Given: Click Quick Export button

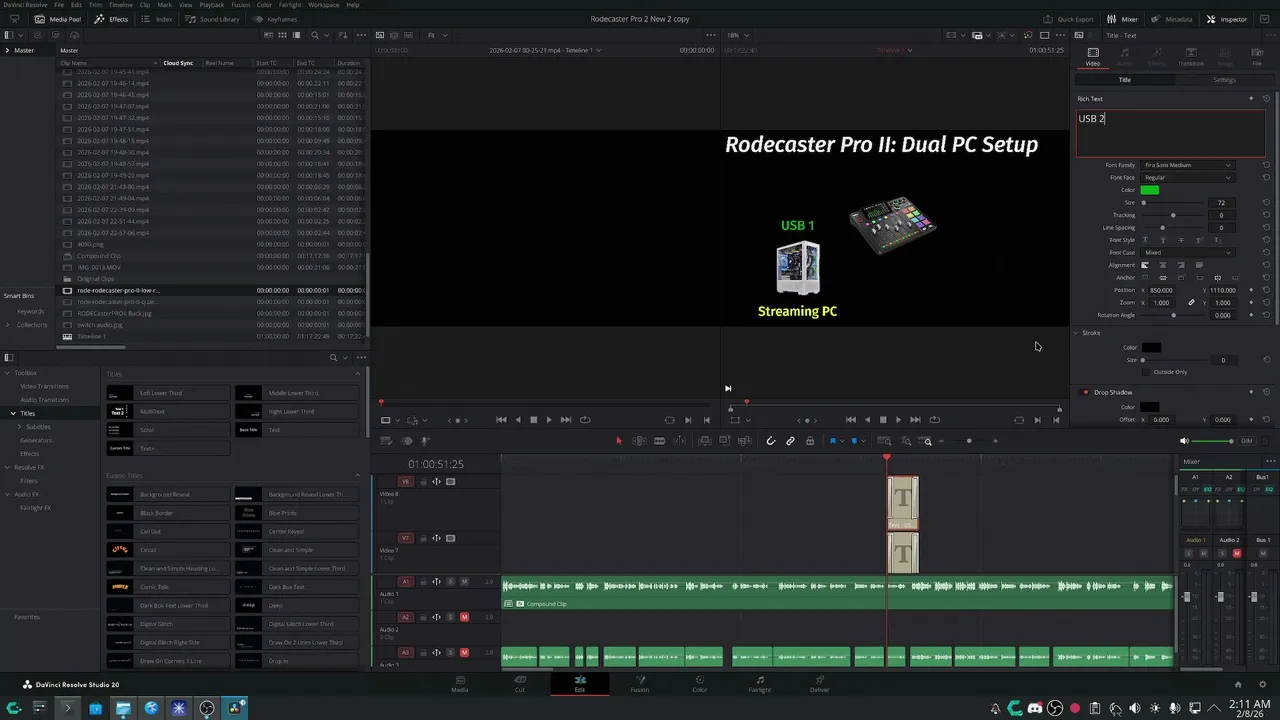Looking at the screenshot, I should [x=1069, y=19].
